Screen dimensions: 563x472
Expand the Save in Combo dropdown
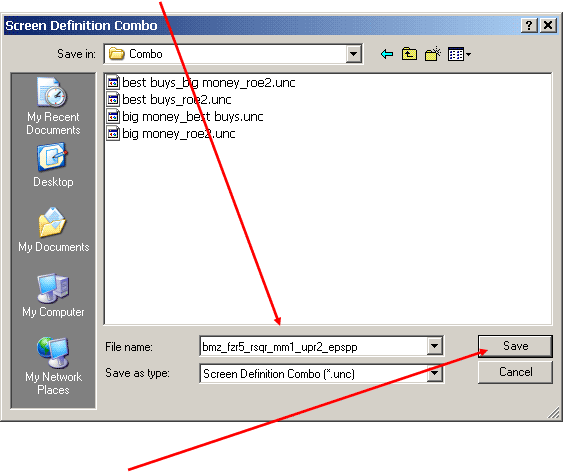pyautogui.click(x=354, y=54)
